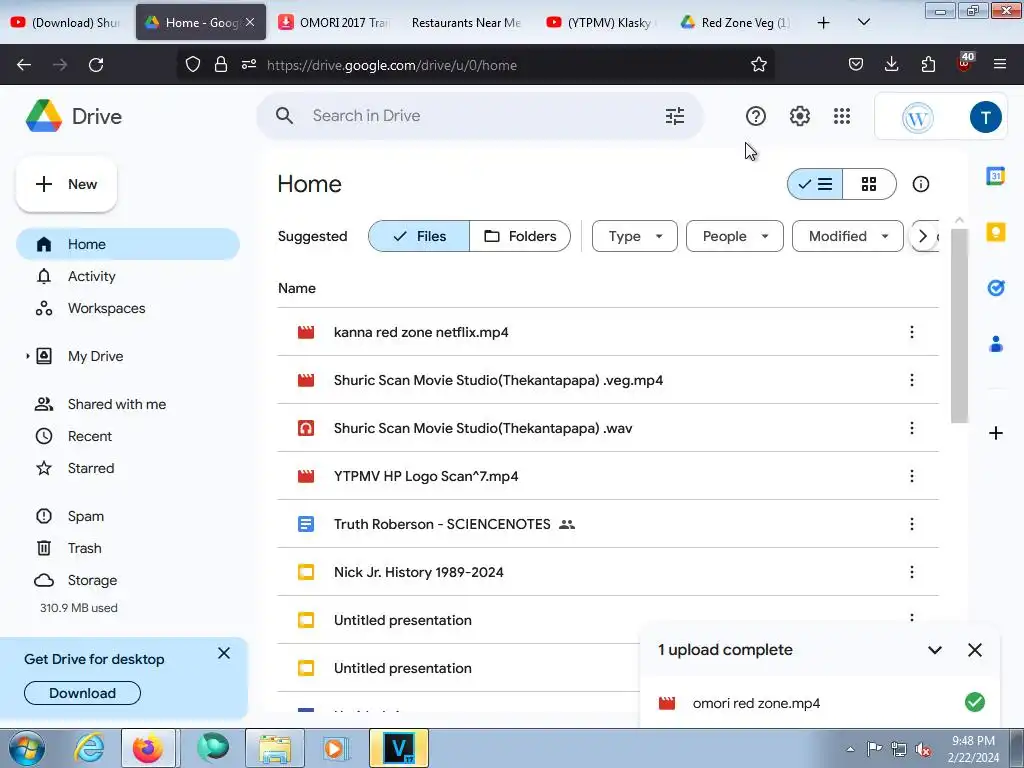Image resolution: width=1024 pixels, height=768 pixels.
Task: Open the Type filter dropdown
Action: (x=635, y=236)
